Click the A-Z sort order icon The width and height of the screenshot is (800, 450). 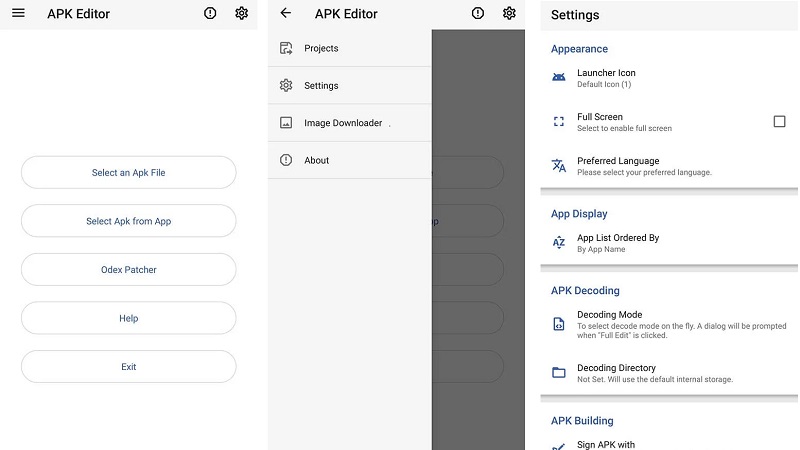click(x=559, y=242)
